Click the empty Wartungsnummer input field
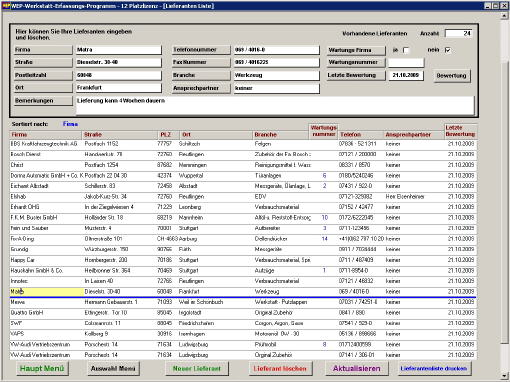The image size is (510, 382). coord(406,62)
